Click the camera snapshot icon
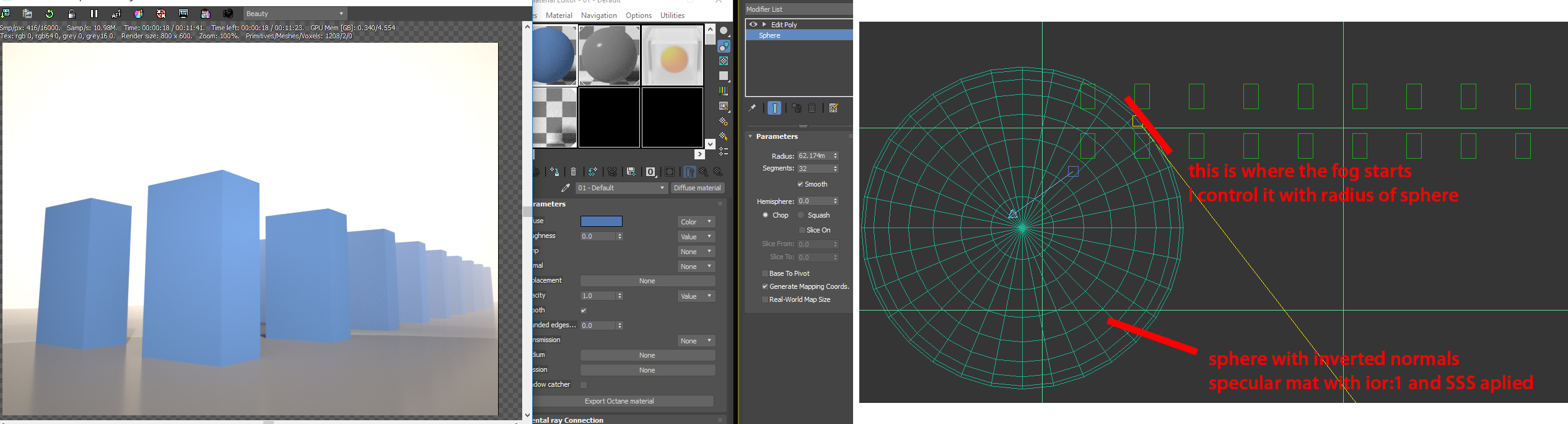1568x424 pixels. (228, 14)
